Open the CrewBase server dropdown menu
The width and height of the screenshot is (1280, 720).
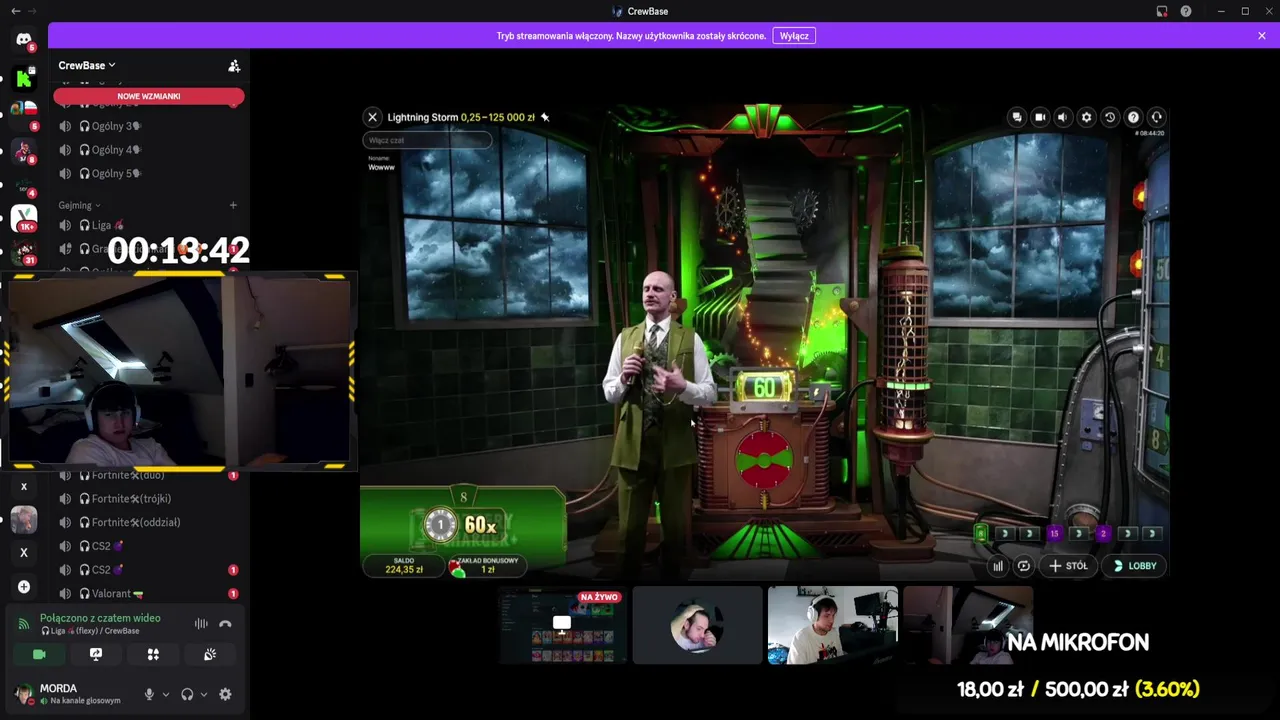point(87,65)
